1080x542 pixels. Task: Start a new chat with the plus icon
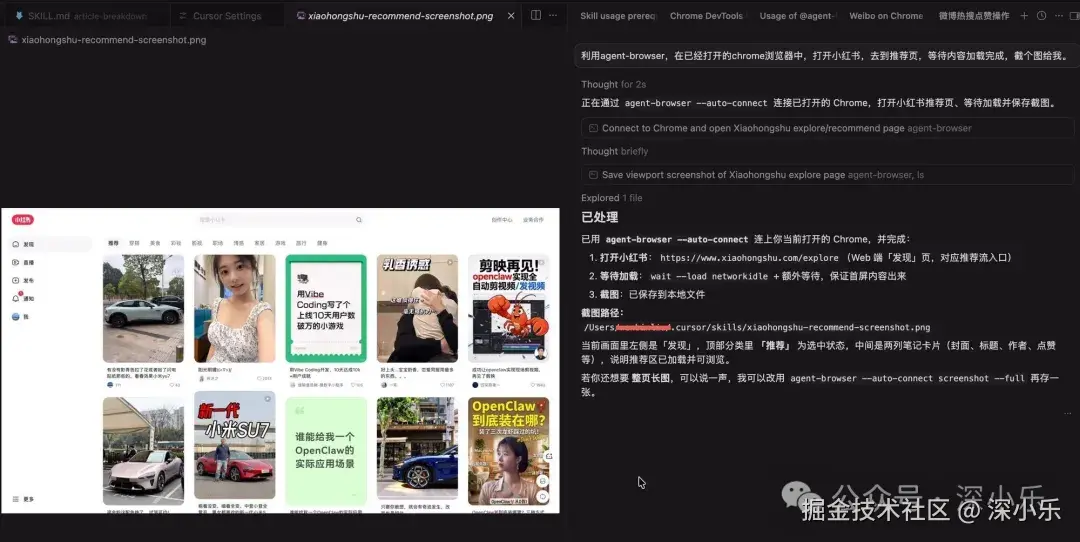click(1024, 15)
